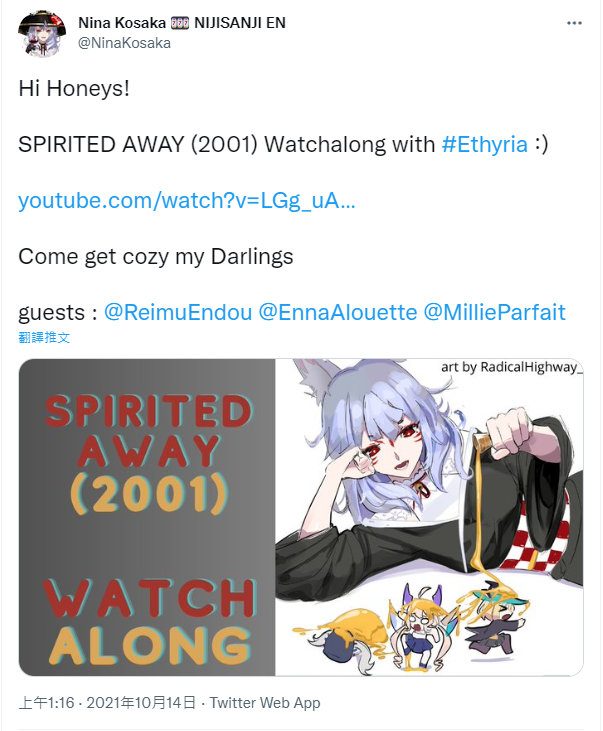Click the 'WATCH ALONG' text in thumbnail
This screenshot has height=731, width=603.
[149, 622]
